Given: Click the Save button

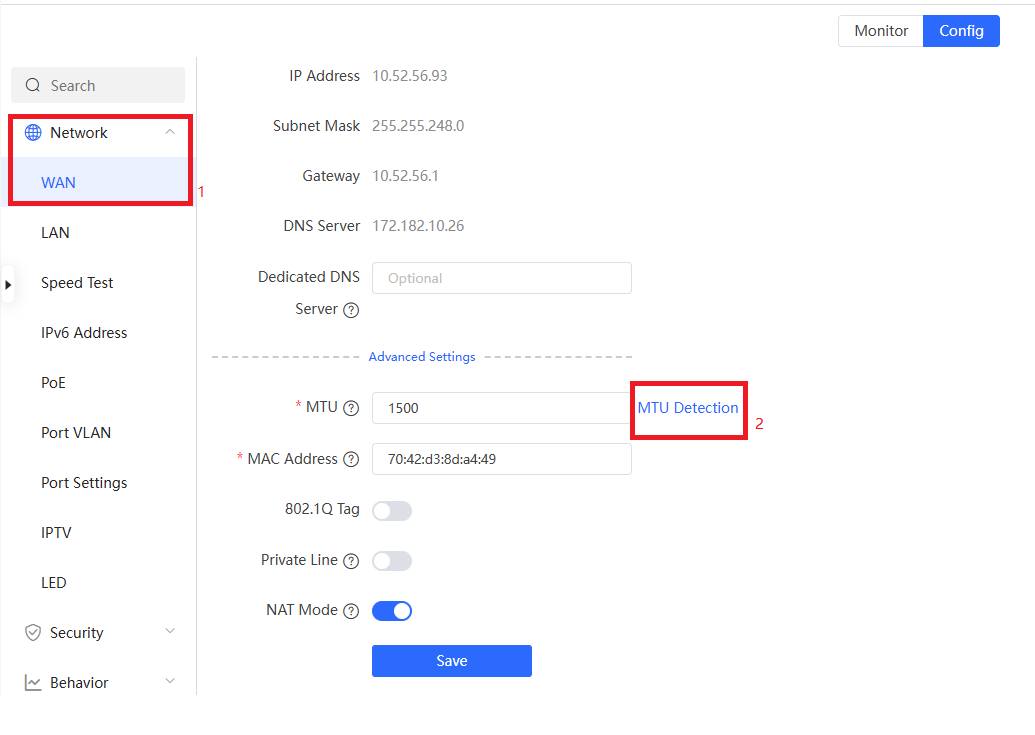Looking at the screenshot, I should 451,661.
